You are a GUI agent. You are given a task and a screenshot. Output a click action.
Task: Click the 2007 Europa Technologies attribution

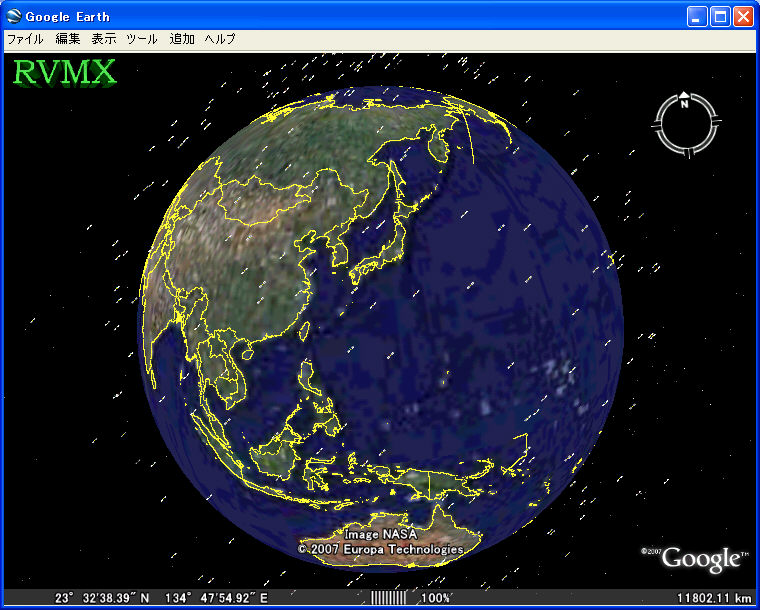click(381, 549)
